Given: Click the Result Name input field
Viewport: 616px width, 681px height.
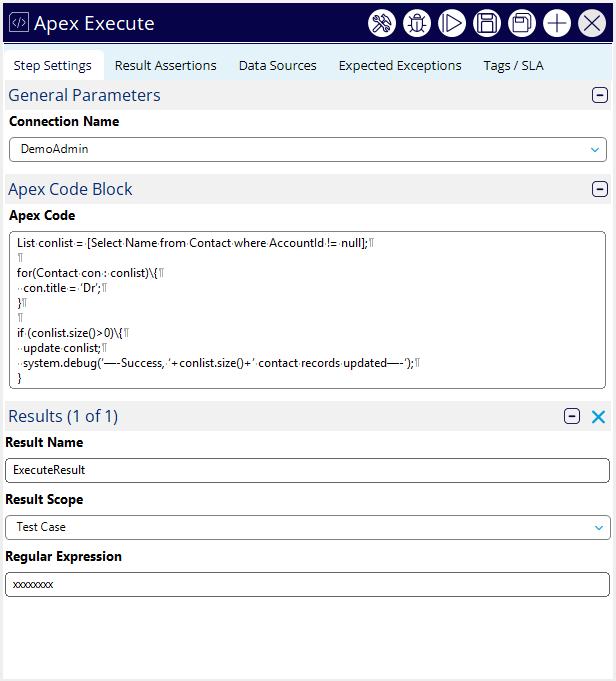Looking at the screenshot, I should point(308,470).
